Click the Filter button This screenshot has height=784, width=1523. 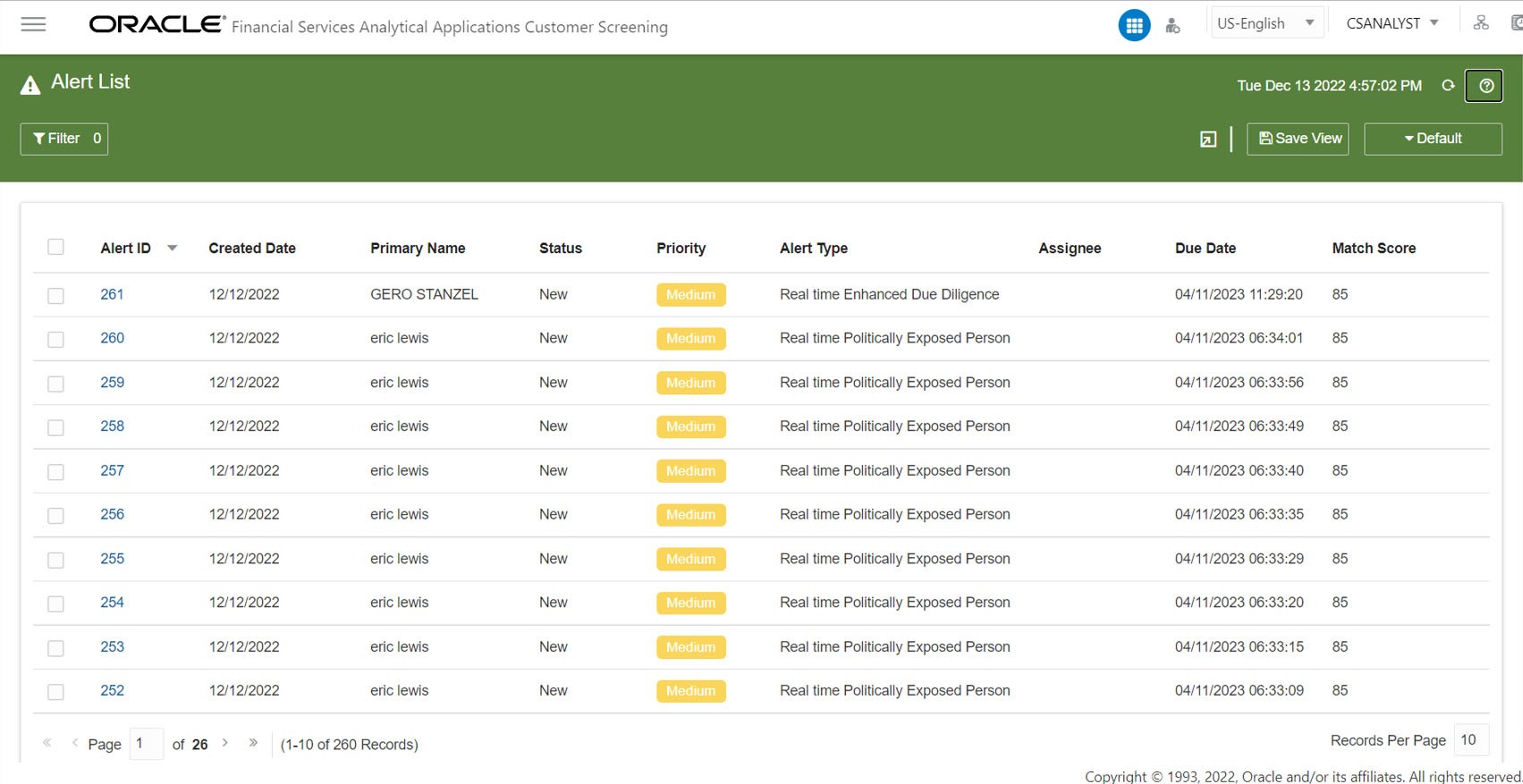[64, 139]
